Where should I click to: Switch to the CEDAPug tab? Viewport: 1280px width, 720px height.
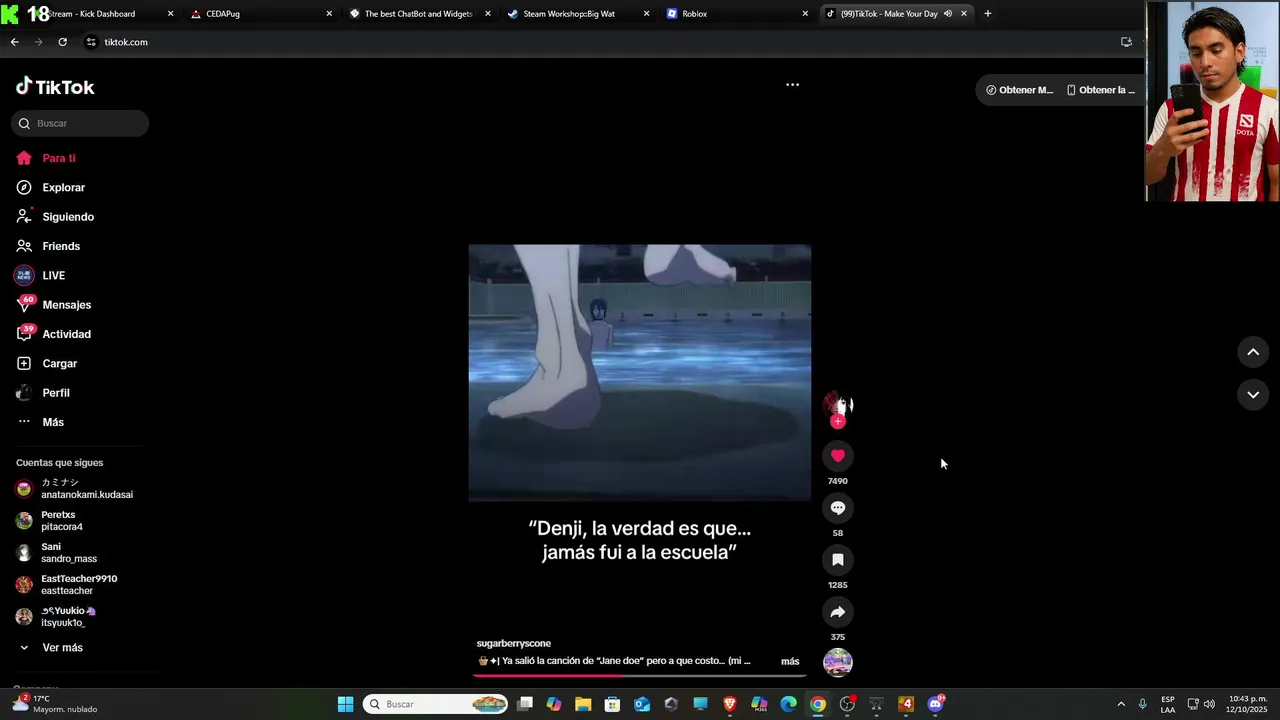click(x=260, y=14)
